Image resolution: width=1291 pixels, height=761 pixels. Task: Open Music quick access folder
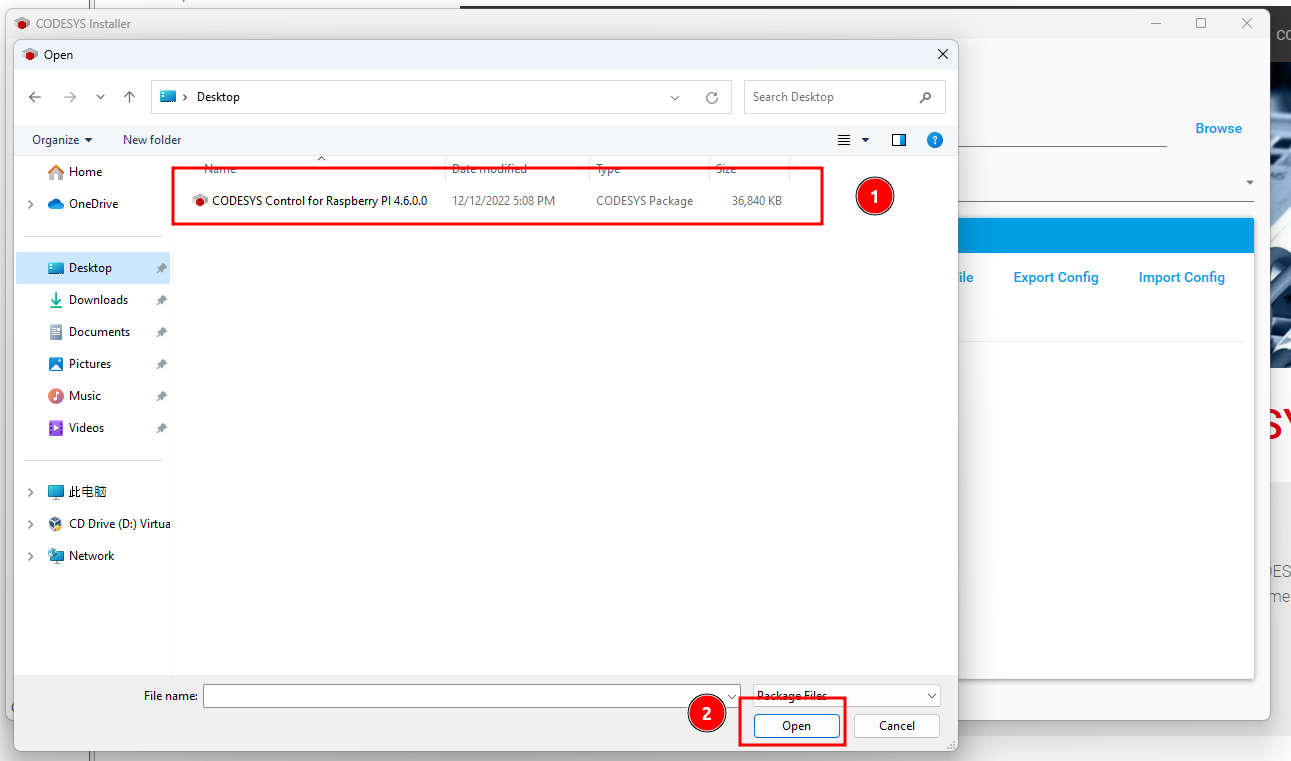click(85, 396)
